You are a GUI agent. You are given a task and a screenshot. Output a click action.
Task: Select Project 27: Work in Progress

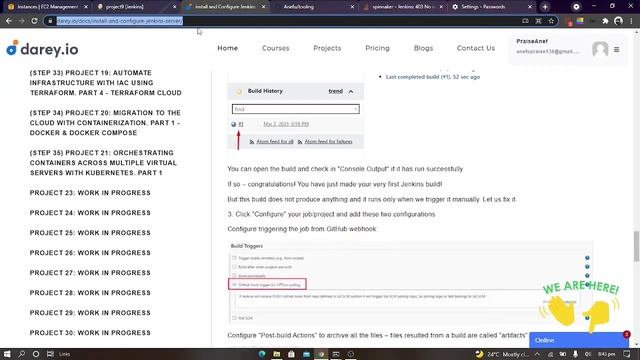pyautogui.click(x=90, y=273)
